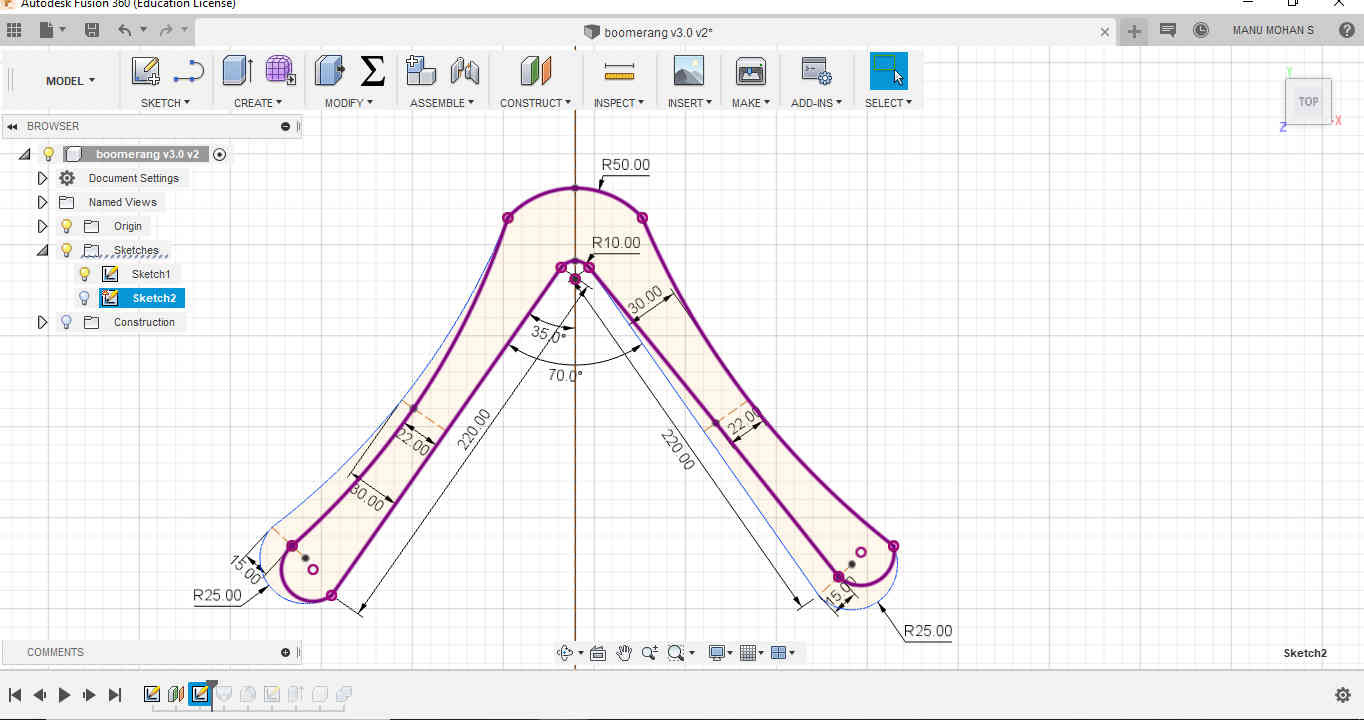Open the SELECT dropdown
1364x720 pixels.
(x=888, y=103)
